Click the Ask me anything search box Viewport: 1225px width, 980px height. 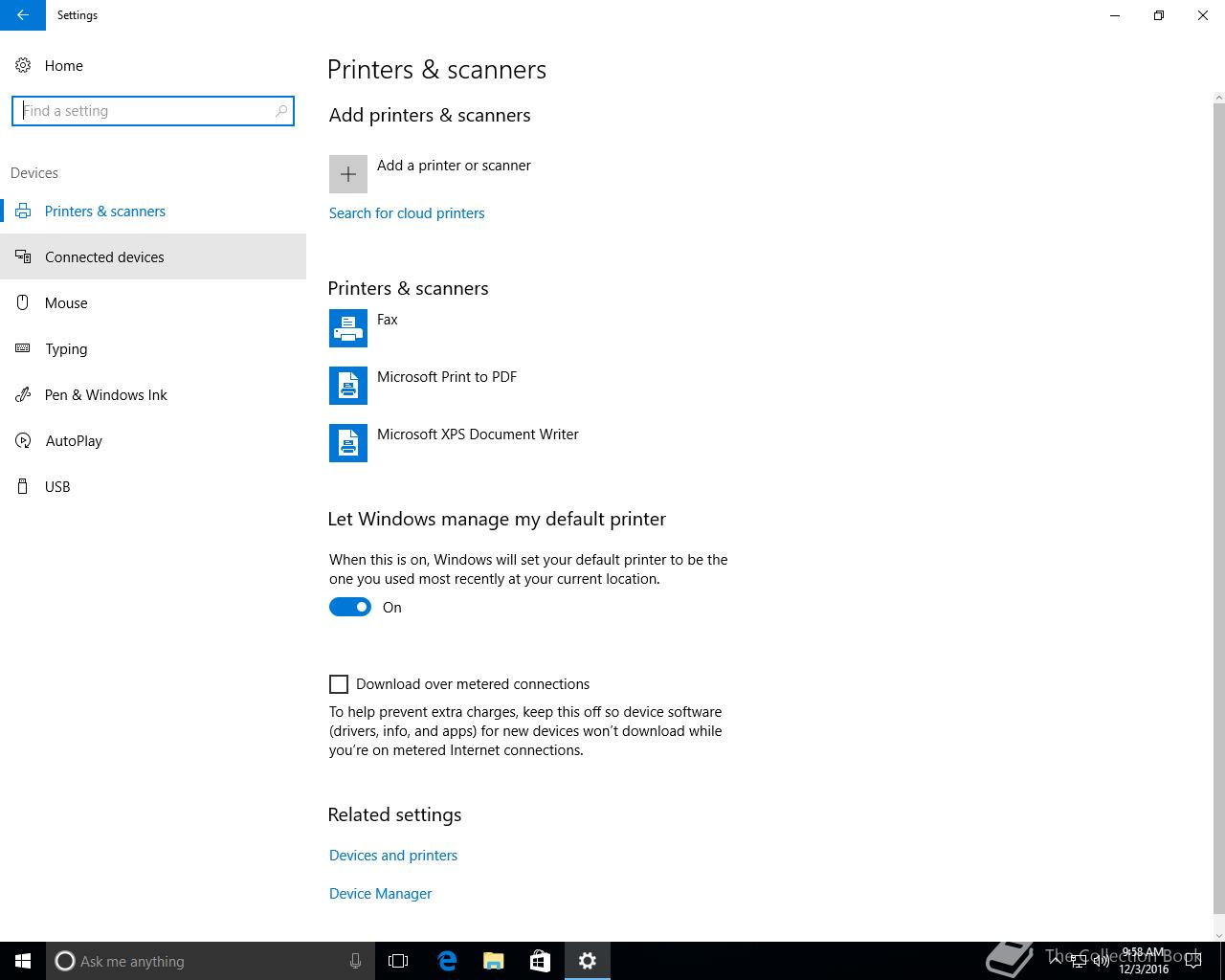point(209,961)
